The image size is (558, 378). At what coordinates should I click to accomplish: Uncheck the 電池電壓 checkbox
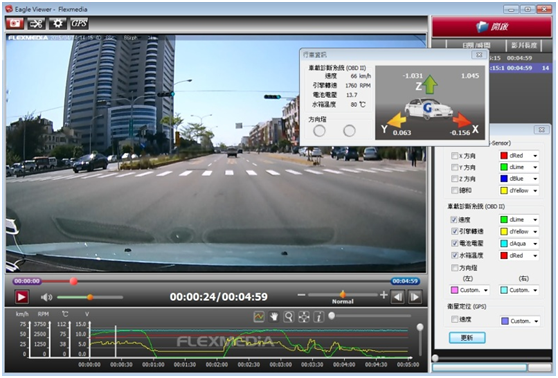click(454, 243)
